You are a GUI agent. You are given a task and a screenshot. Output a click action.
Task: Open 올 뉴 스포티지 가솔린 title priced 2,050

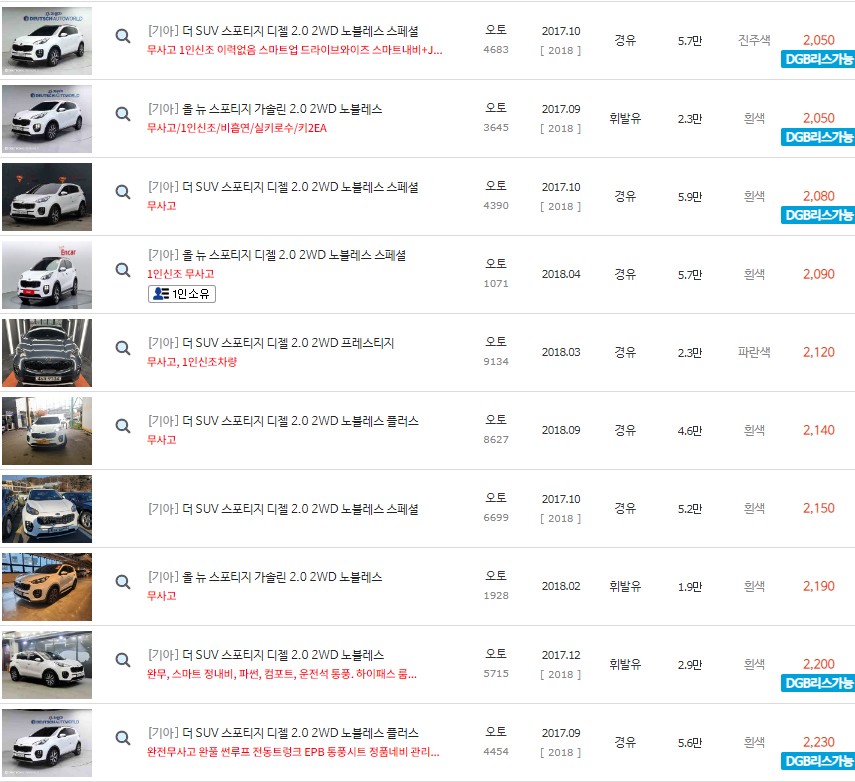coord(265,110)
